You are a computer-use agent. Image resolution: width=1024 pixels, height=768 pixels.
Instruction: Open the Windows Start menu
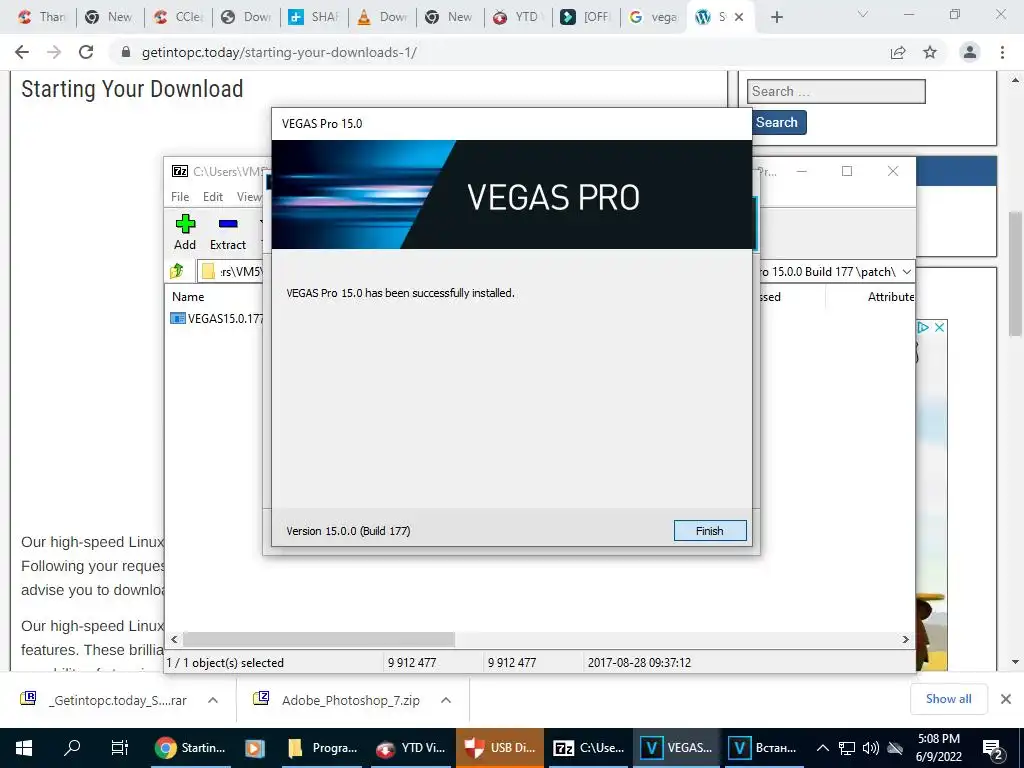click(24, 747)
